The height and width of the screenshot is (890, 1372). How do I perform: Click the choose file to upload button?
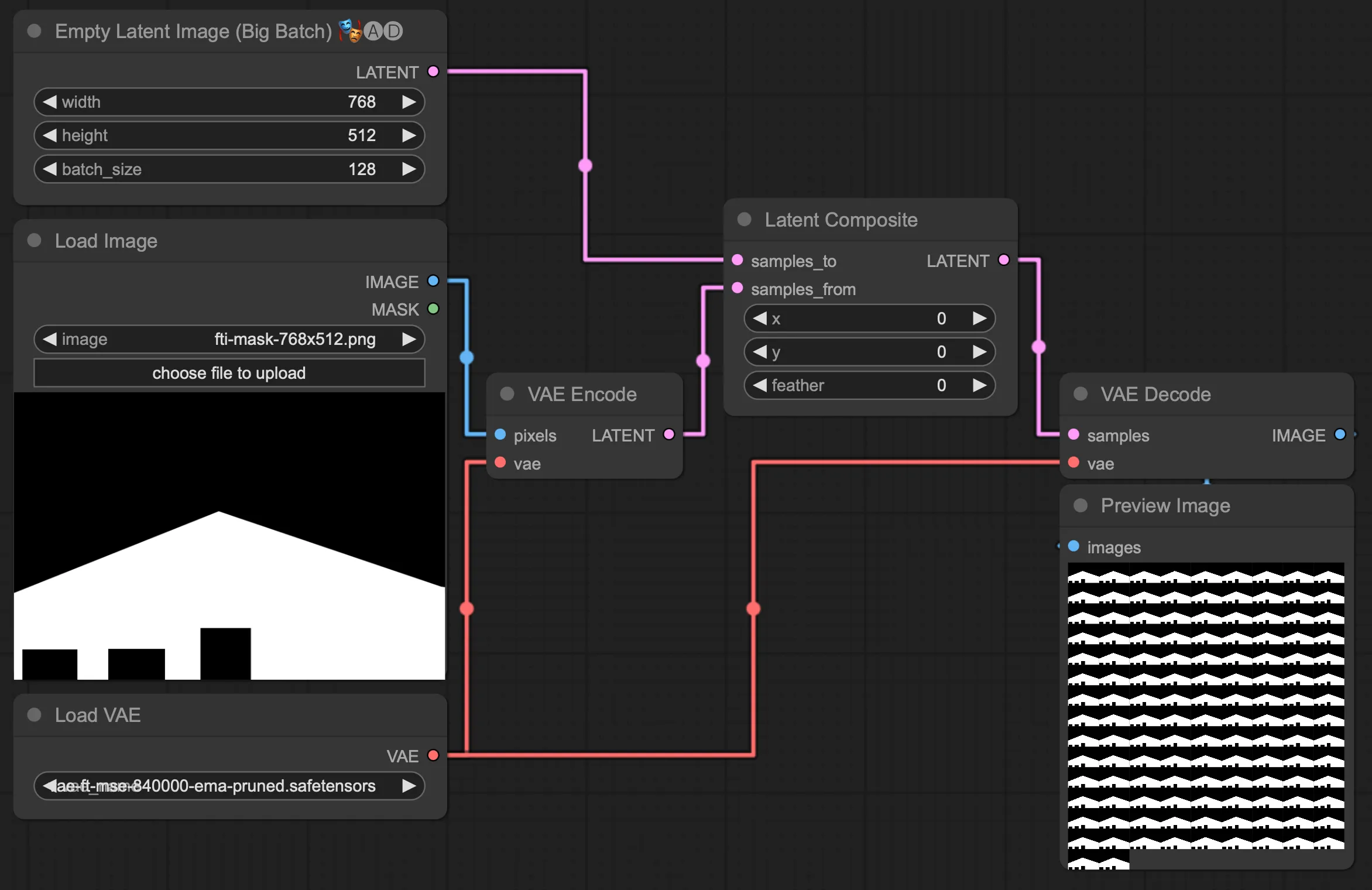tap(229, 373)
